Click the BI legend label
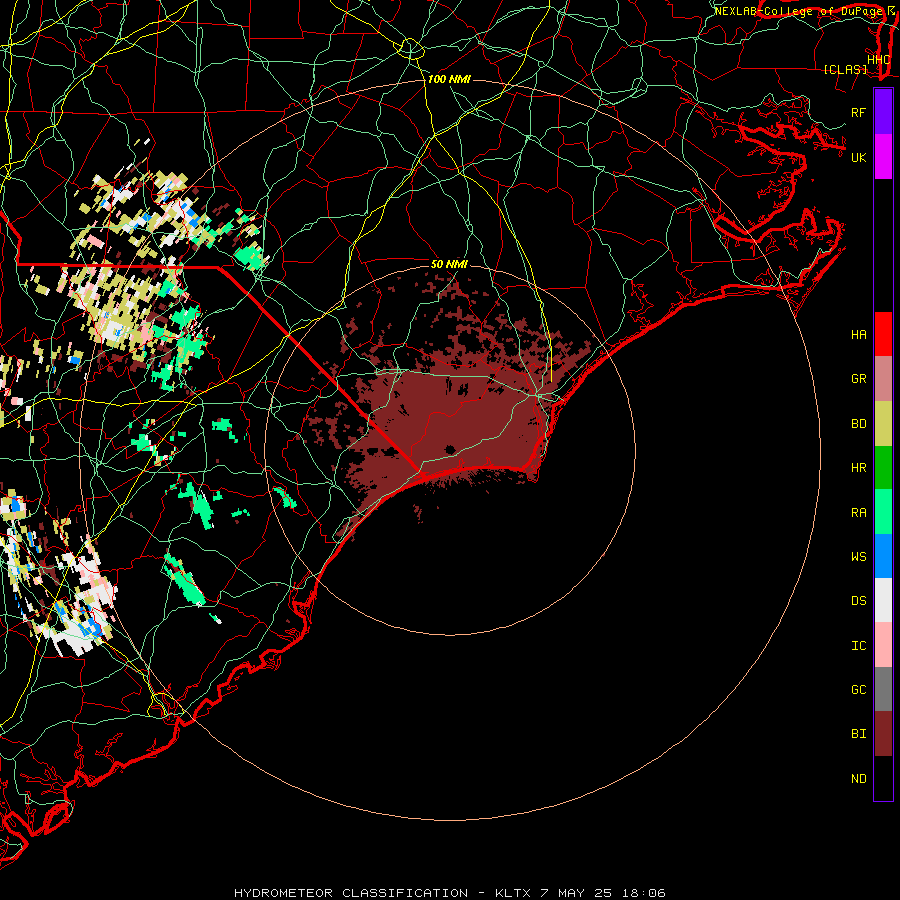This screenshot has width=900, height=900. pyautogui.click(x=858, y=734)
